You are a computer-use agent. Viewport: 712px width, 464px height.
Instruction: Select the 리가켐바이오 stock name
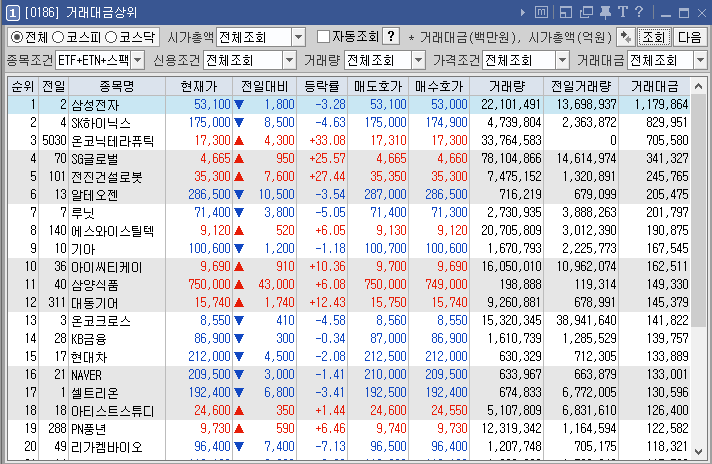click(106, 447)
